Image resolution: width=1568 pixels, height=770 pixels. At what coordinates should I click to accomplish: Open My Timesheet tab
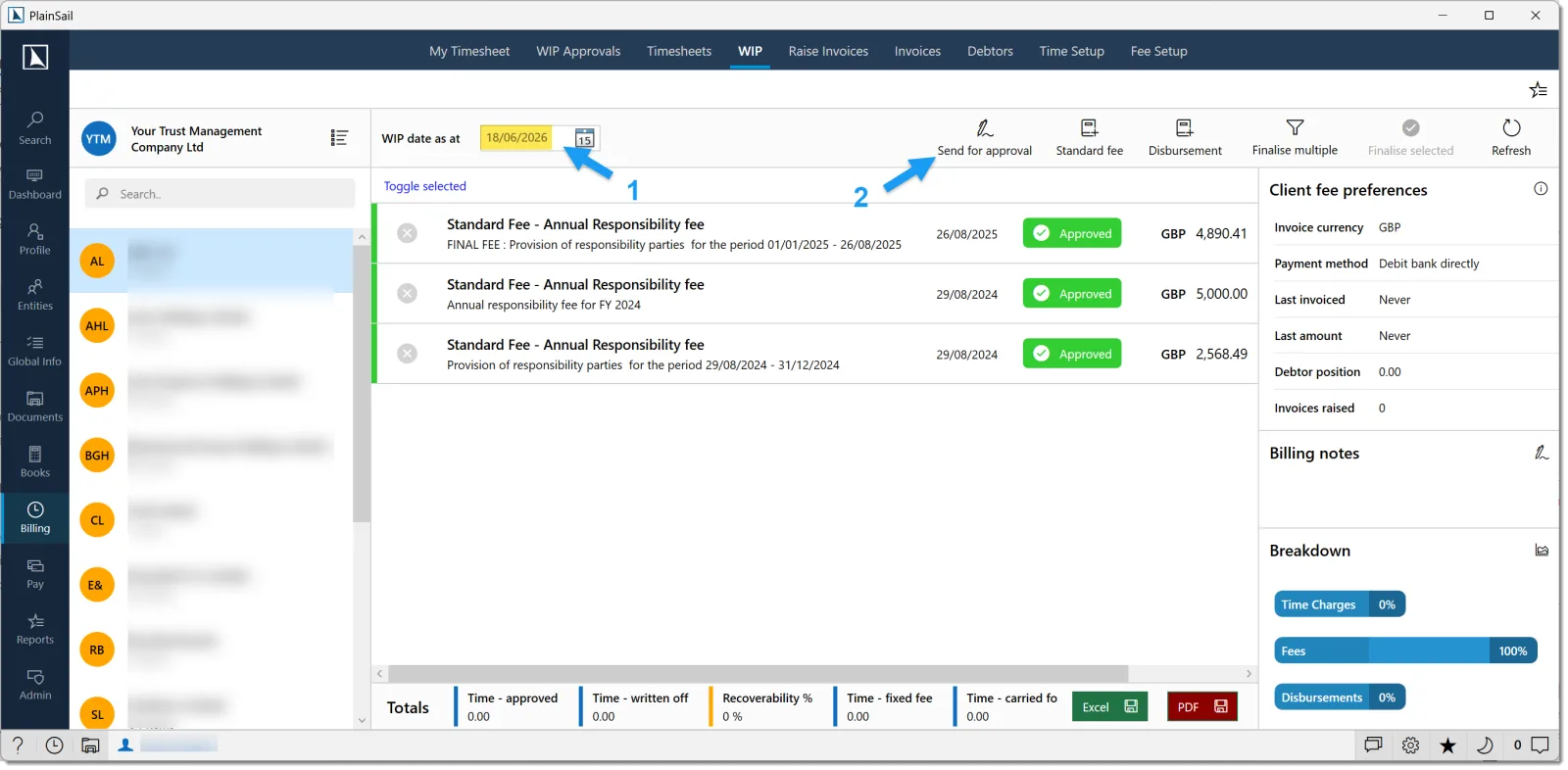pyautogui.click(x=469, y=51)
